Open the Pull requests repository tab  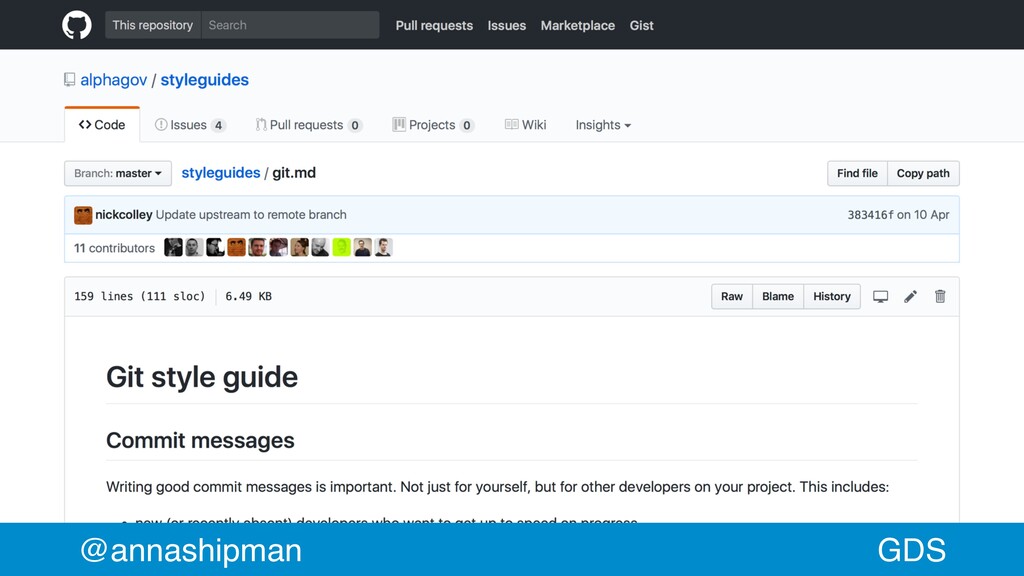pyautogui.click(x=308, y=125)
